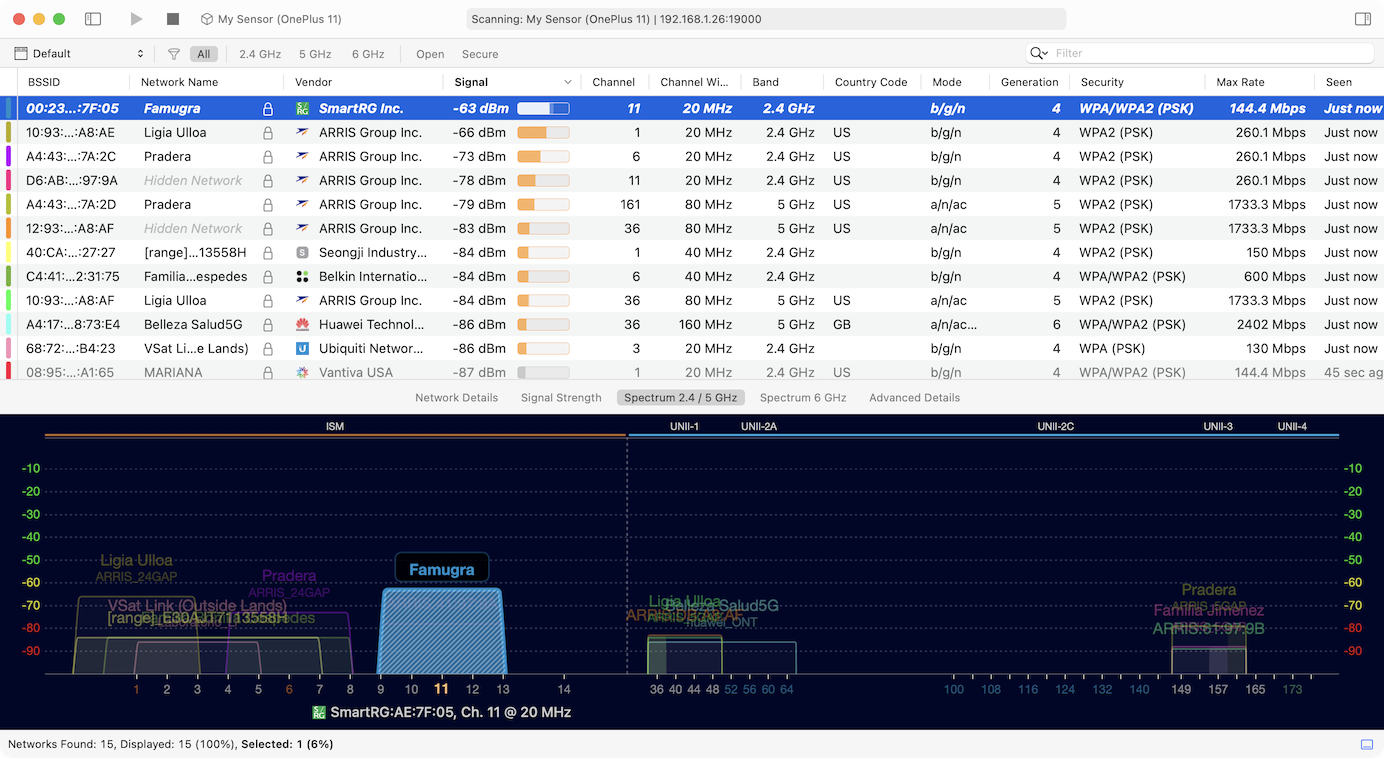Click channel 161 cell for Pradera
The height and width of the screenshot is (758, 1384).
tap(630, 205)
